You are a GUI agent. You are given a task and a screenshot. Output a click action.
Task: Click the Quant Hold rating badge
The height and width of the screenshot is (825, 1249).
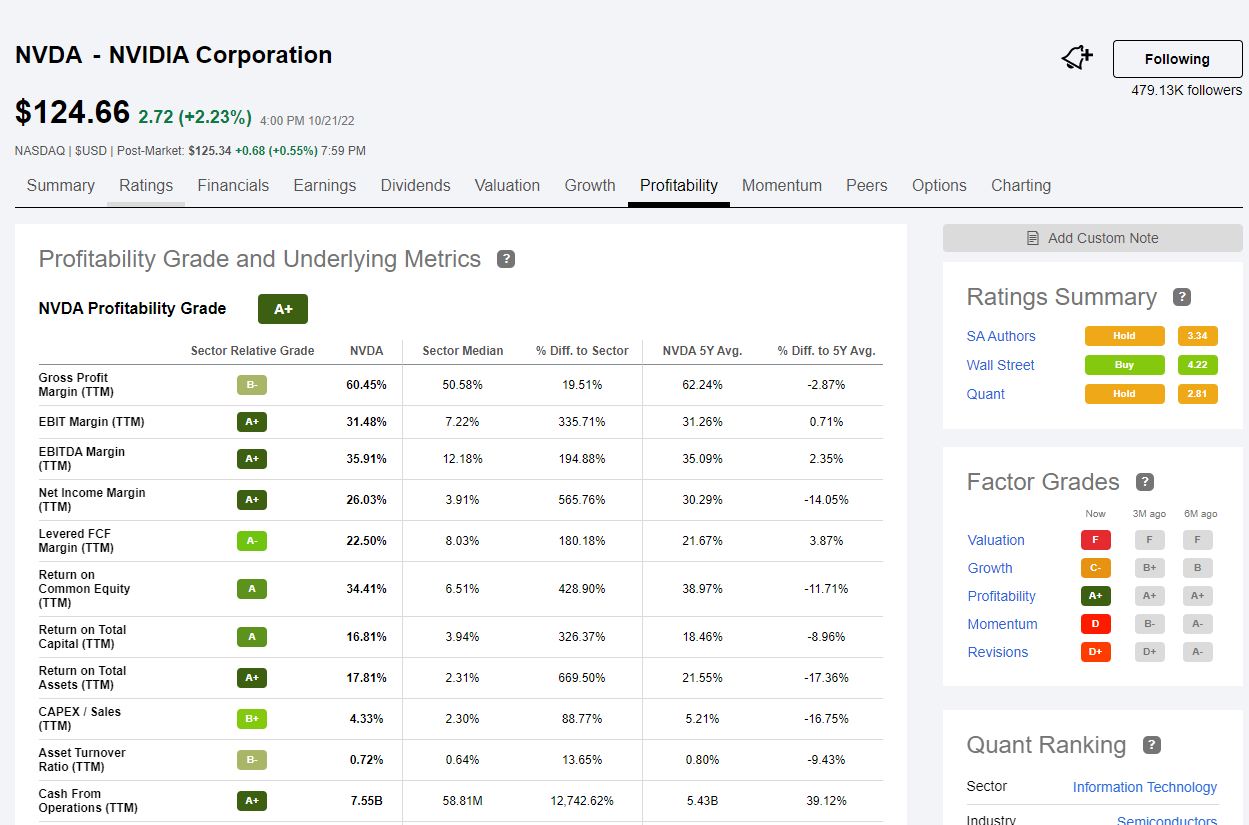coord(1125,394)
